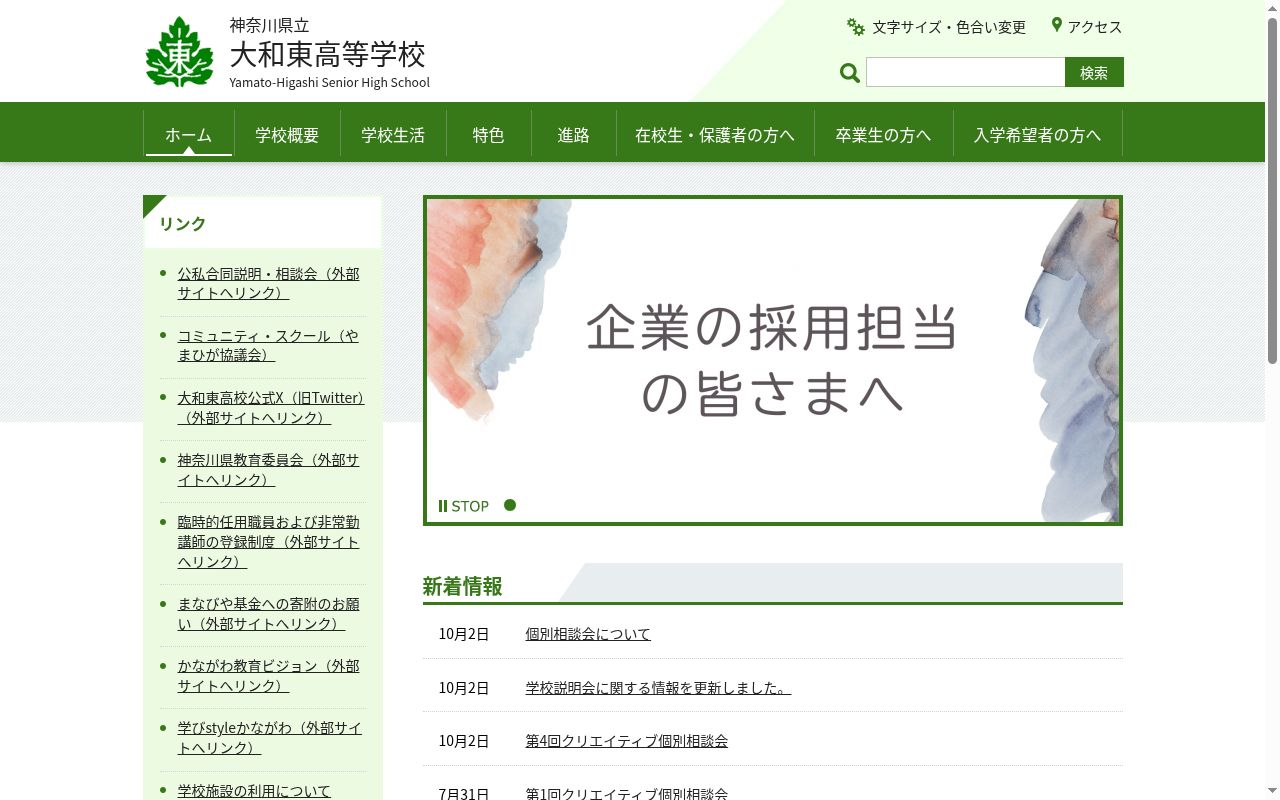Open the 学校生活 menu item
The height and width of the screenshot is (800, 1280).
point(393,135)
